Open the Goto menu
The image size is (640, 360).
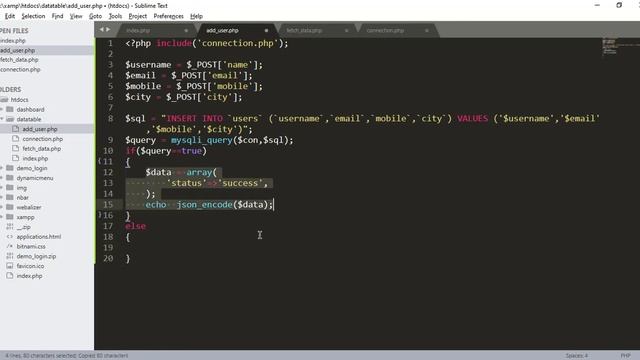(96, 16)
